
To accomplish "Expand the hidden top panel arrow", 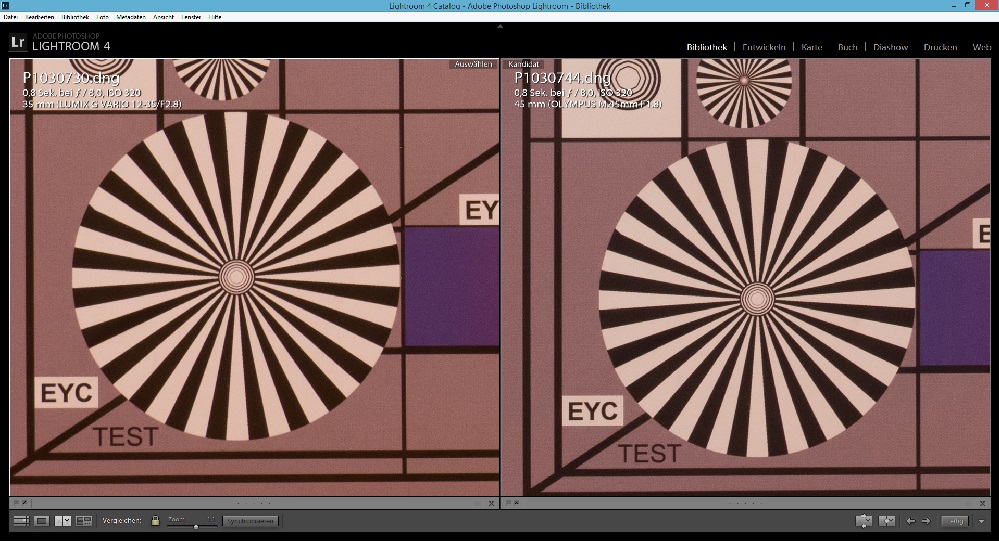I will 499,27.
